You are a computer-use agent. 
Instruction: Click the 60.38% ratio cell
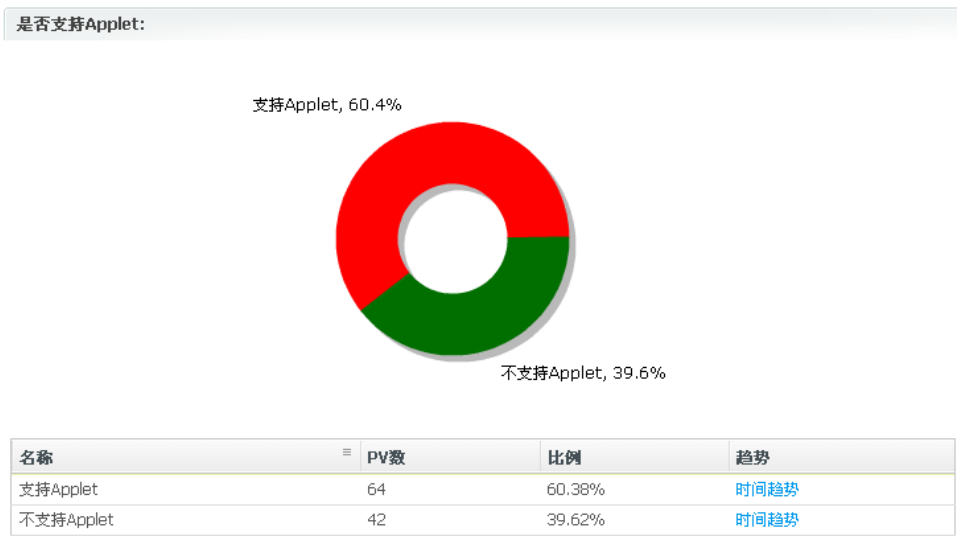576,490
